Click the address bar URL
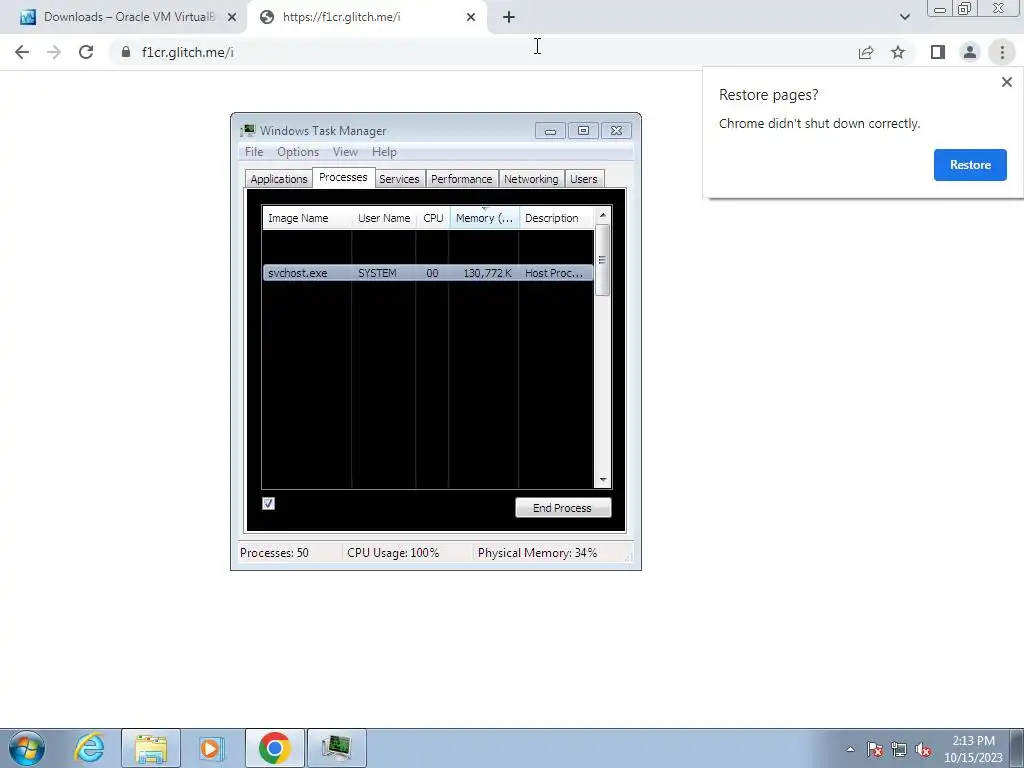This screenshot has height=768, width=1024. (x=187, y=52)
